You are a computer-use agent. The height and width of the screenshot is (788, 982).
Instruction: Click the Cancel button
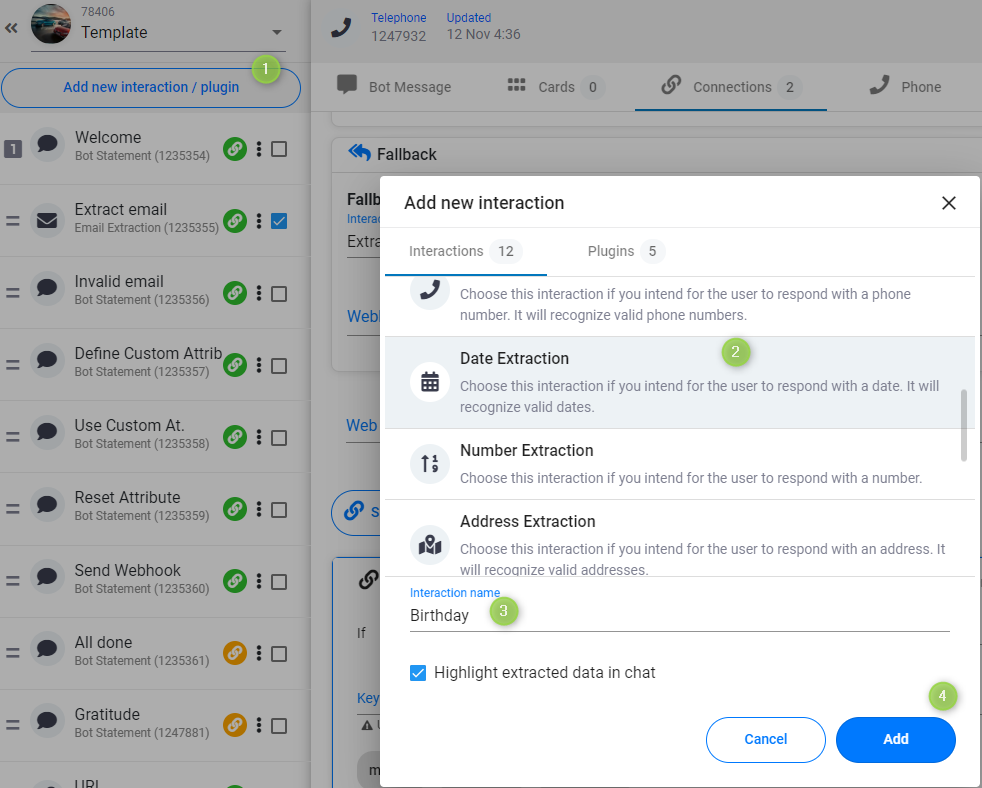coord(765,740)
